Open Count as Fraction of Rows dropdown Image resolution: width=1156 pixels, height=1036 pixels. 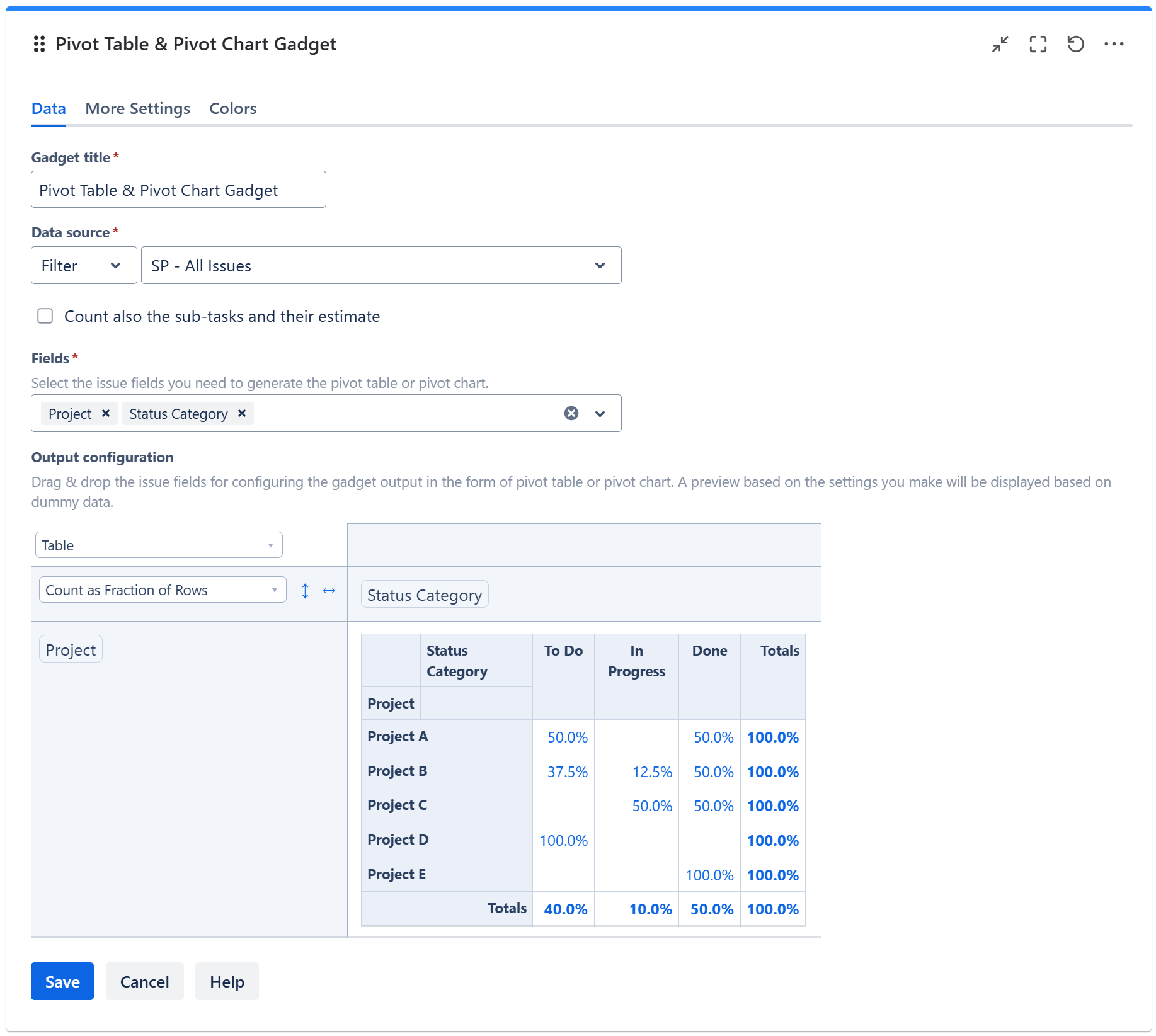coord(163,590)
